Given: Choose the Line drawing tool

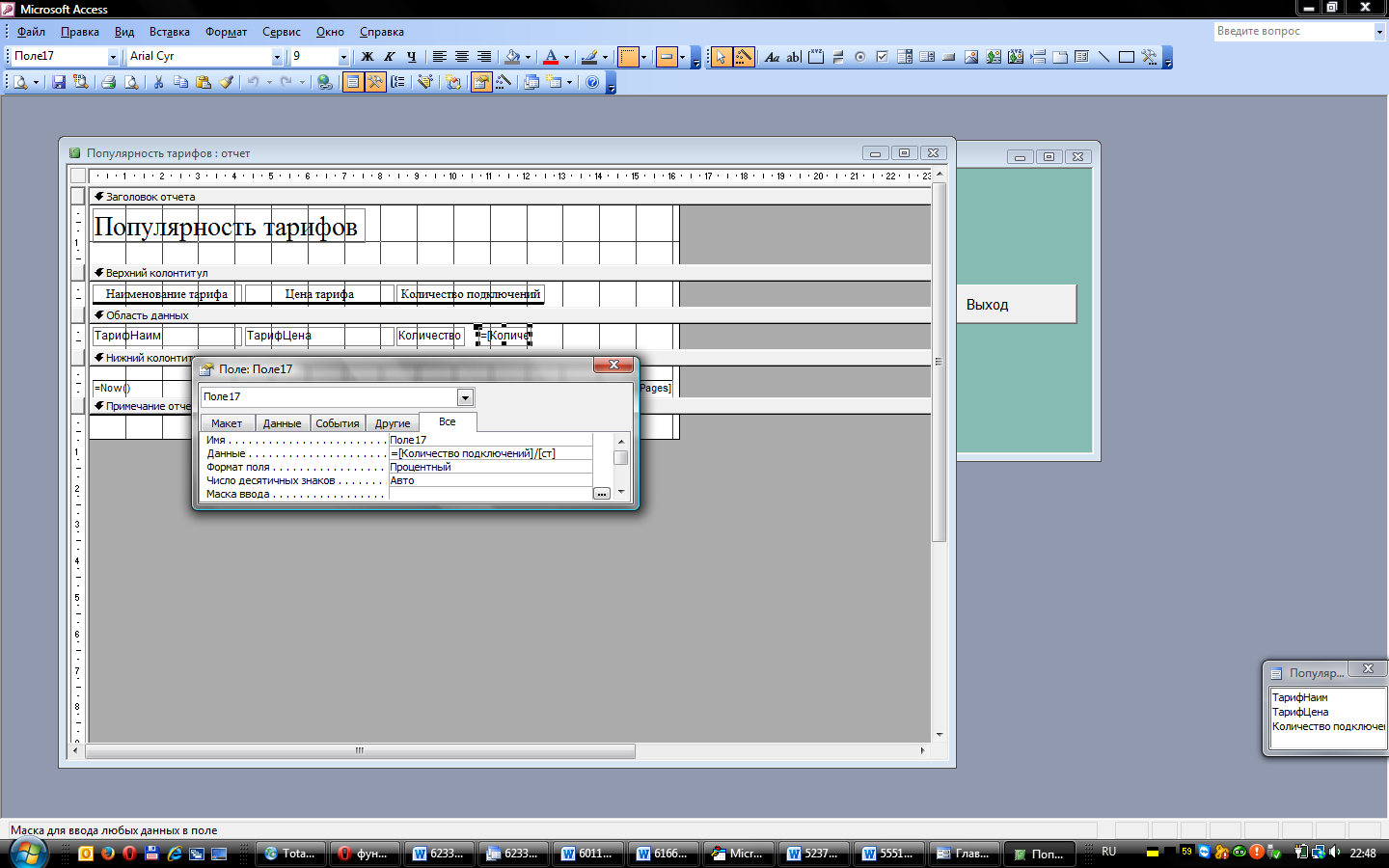Looking at the screenshot, I should point(1103,57).
